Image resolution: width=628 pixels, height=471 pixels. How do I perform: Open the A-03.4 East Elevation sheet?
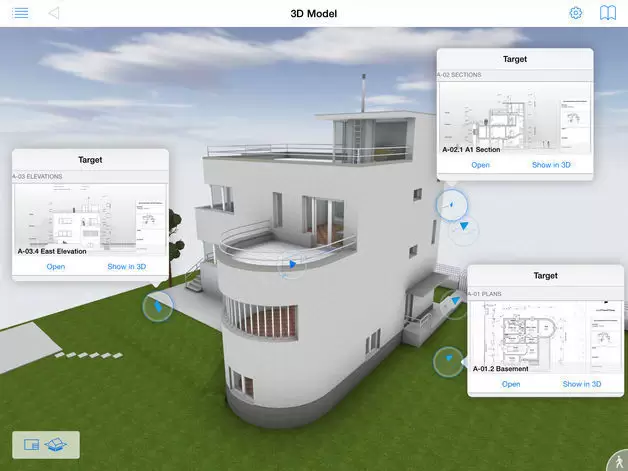pyautogui.click(x=55, y=266)
